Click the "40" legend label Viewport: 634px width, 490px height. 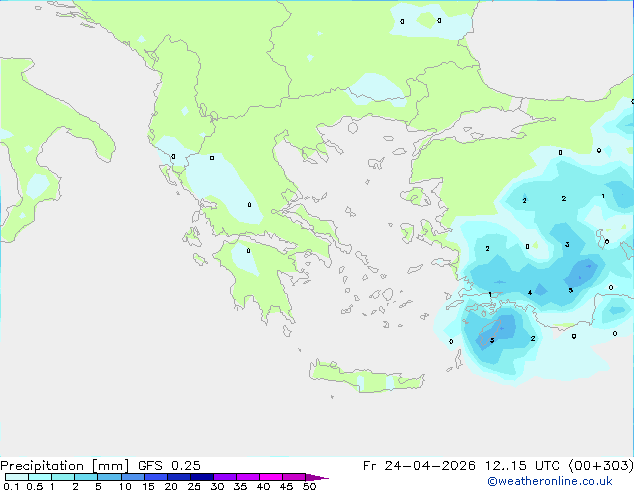tap(263, 486)
